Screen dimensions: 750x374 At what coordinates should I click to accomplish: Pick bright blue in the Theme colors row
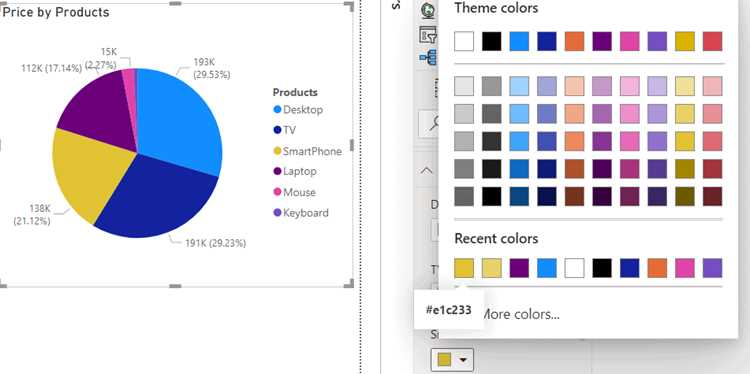519,42
